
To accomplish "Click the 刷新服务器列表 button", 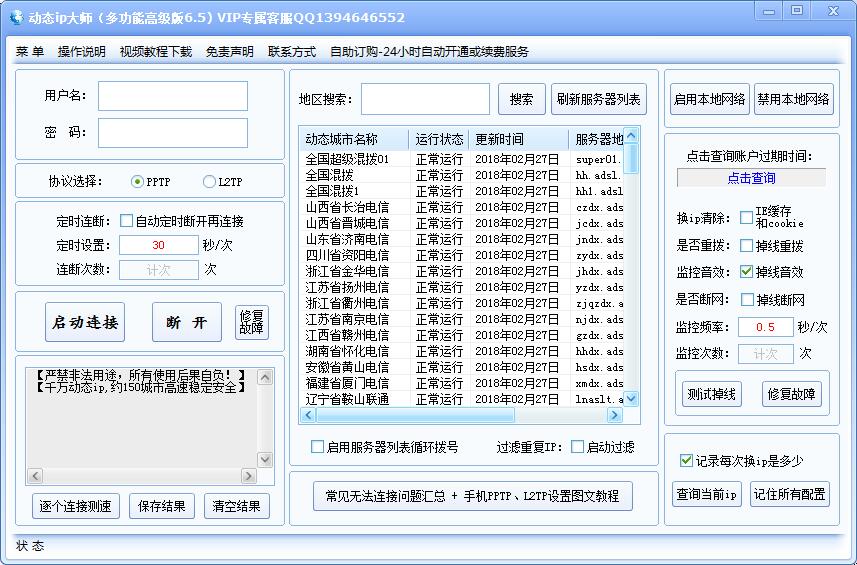I will coord(598,99).
